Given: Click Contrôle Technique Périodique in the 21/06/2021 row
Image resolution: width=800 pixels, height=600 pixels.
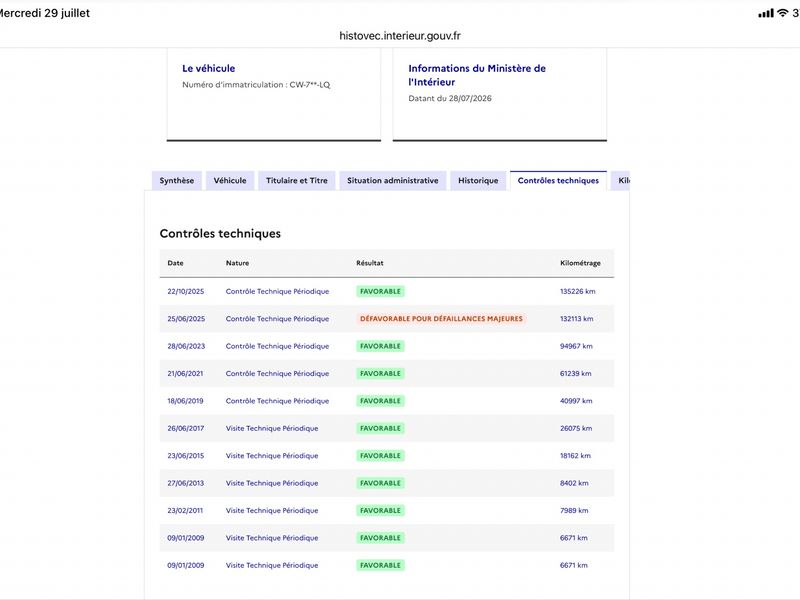Looking at the screenshot, I should 278,373.
